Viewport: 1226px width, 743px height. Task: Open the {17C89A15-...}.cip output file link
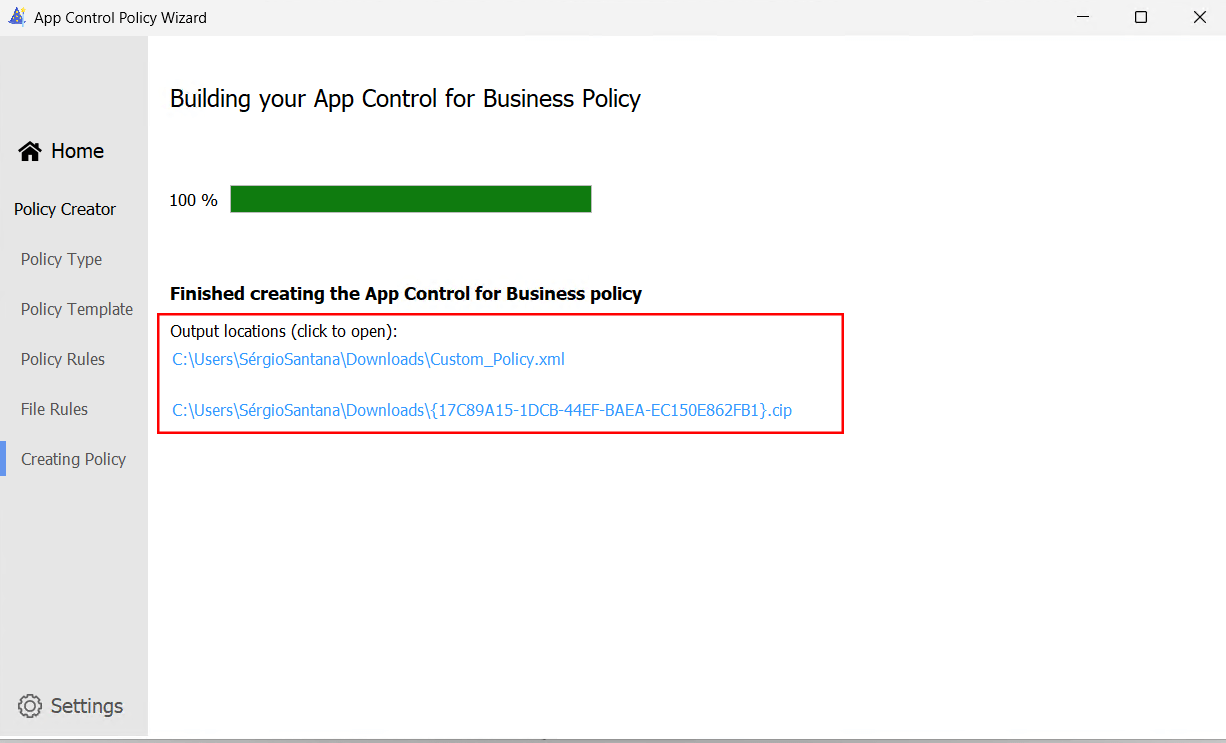pyautogui.click(x=482, y=410)
